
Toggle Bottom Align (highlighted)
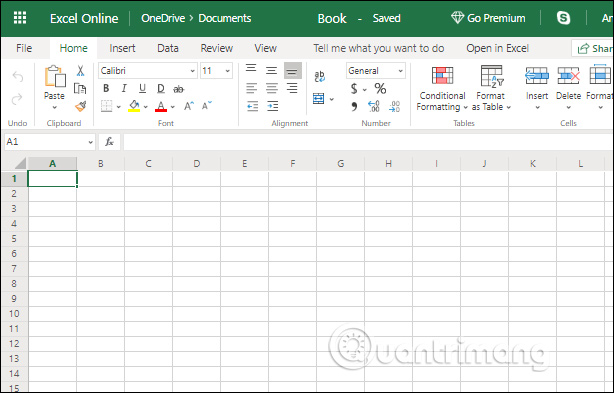coord(293,71)
